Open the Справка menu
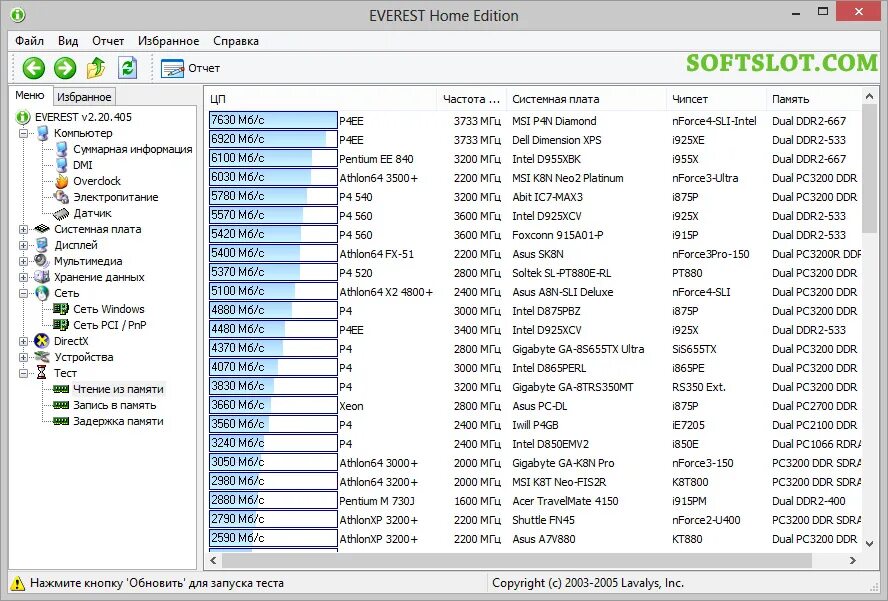The height and width of the screenshot is (601, 888). coord(236,41)
